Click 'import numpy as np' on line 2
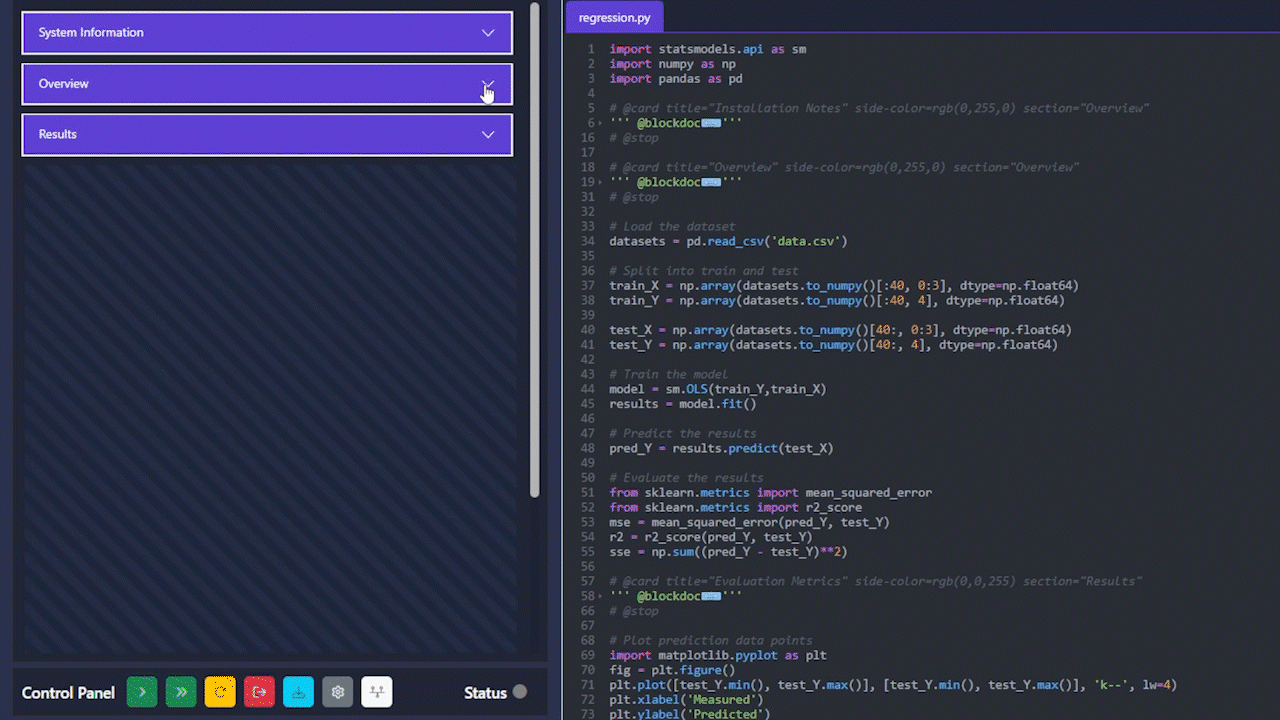This screenshot has width=1280, height=720. click(673, 64)
